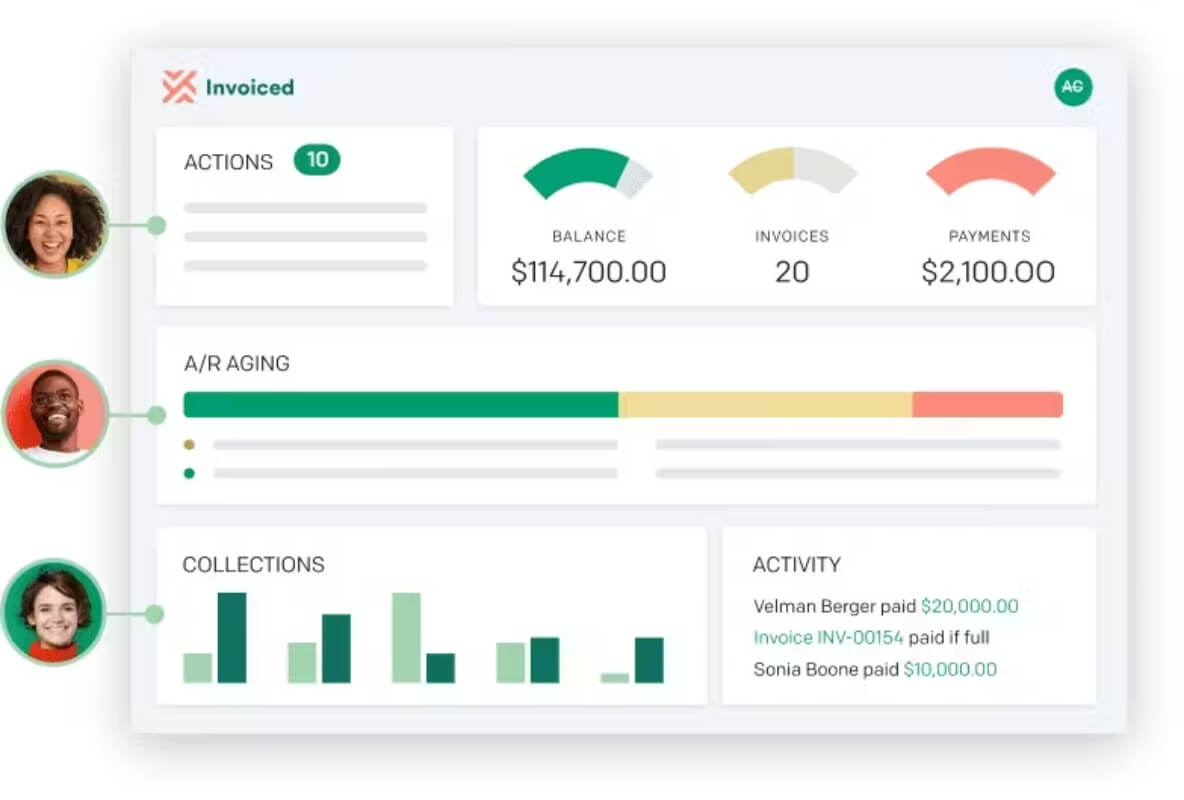Click the $2,100.00 payments amount
Screen dimensions: 1184x800
tap(988, 272)
